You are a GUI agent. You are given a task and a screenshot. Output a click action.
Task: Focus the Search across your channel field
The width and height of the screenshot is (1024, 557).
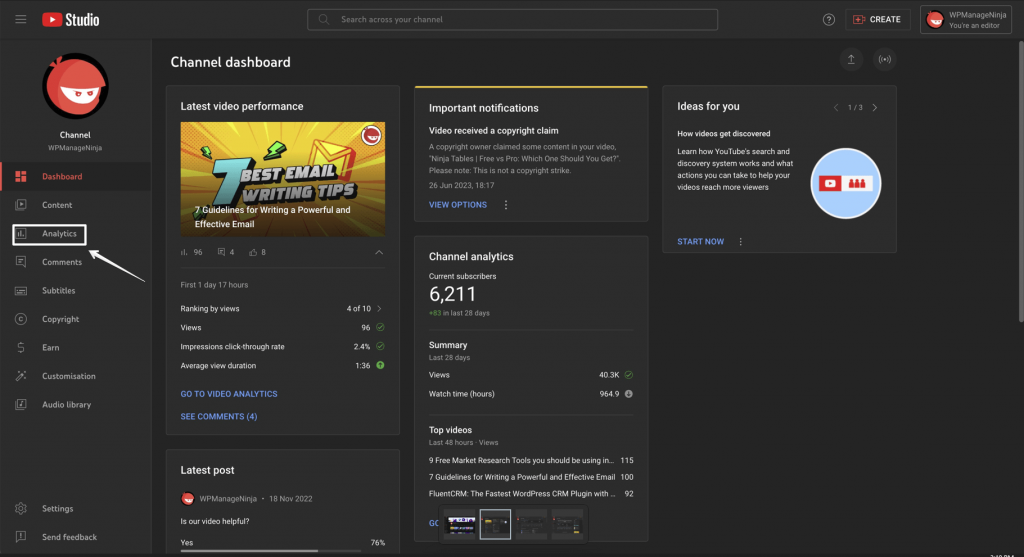point(513,20)
